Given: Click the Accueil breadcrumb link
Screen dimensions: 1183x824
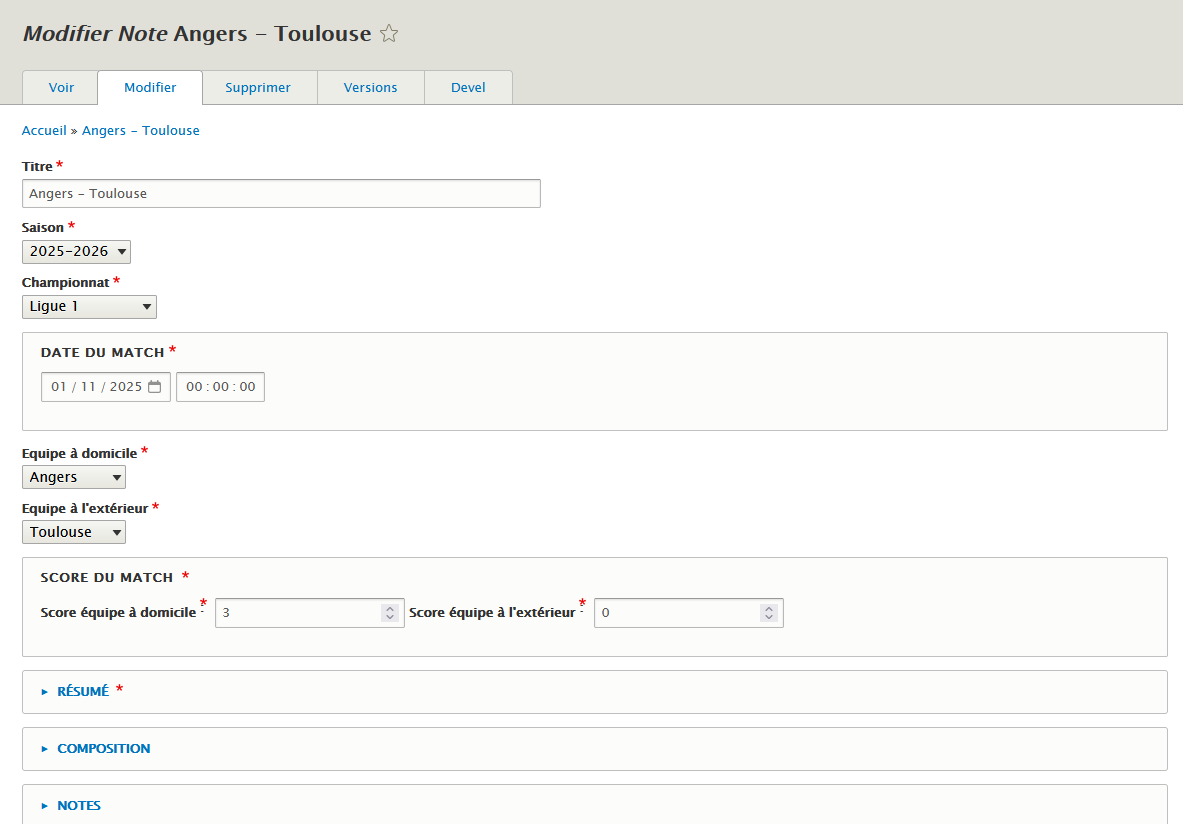Looking at the screenshot, I should coord(44,131).
